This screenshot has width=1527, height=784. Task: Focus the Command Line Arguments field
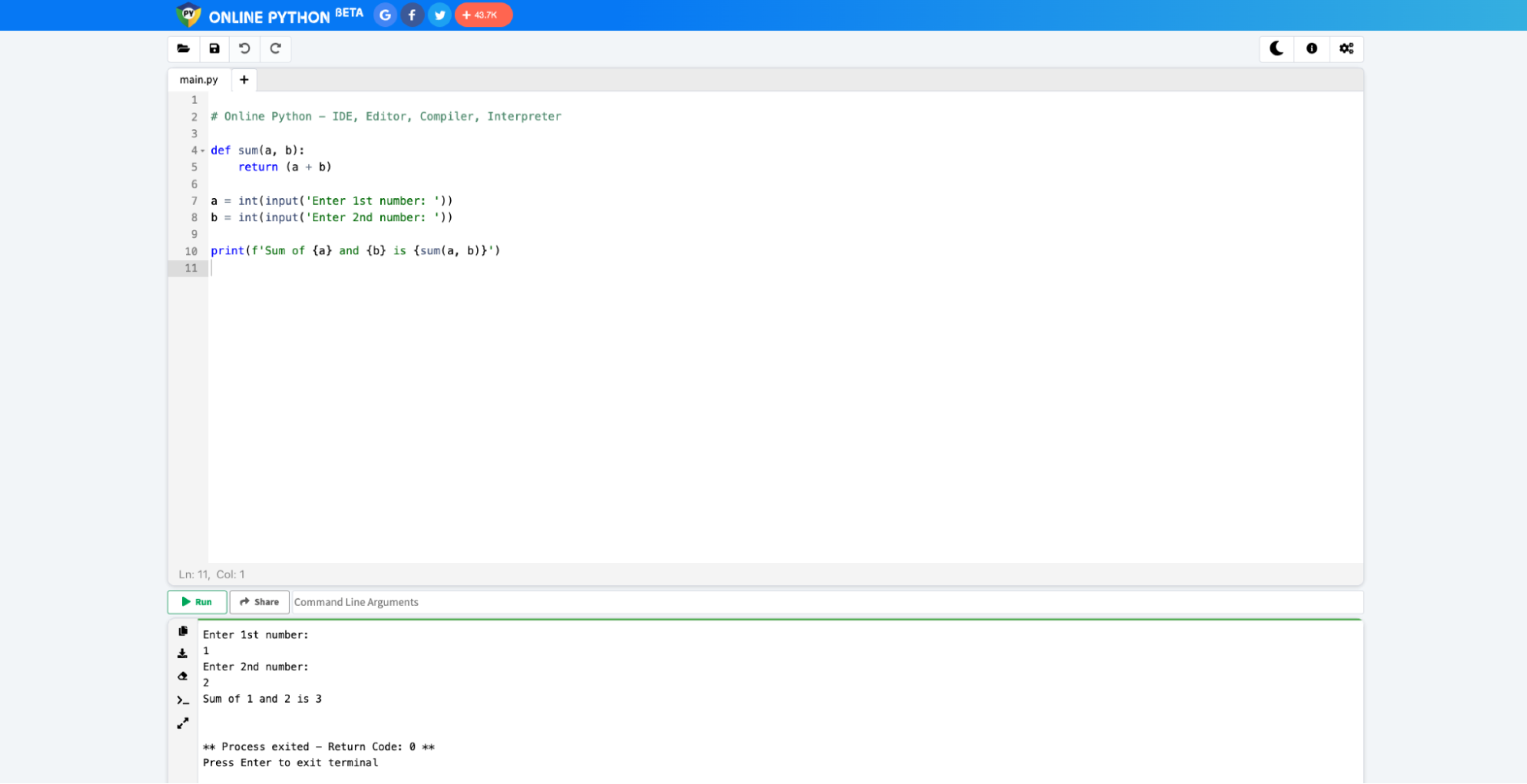click(x=827, y=602)
